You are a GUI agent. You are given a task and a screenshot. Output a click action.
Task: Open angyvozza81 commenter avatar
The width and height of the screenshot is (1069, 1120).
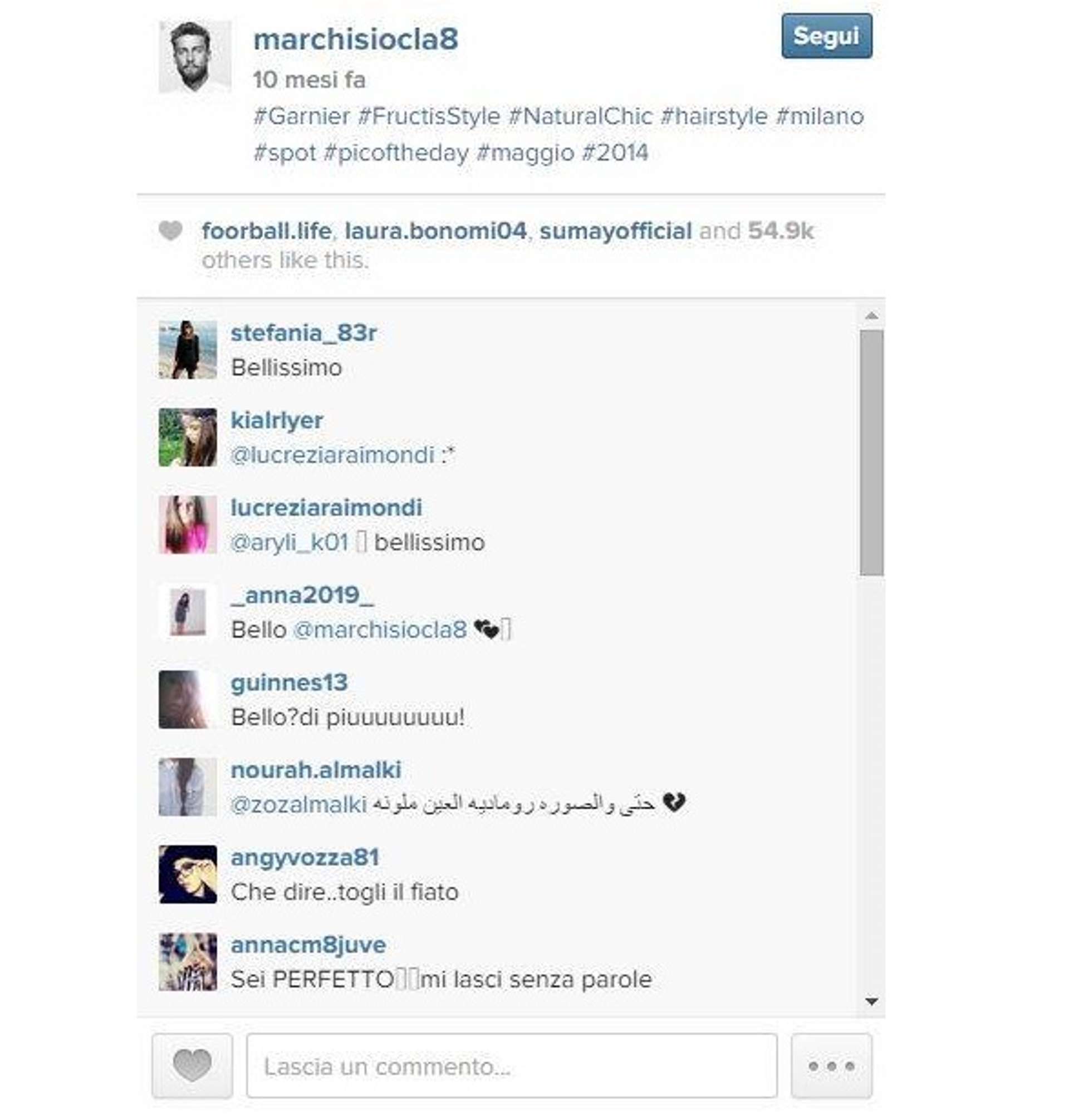188,875
